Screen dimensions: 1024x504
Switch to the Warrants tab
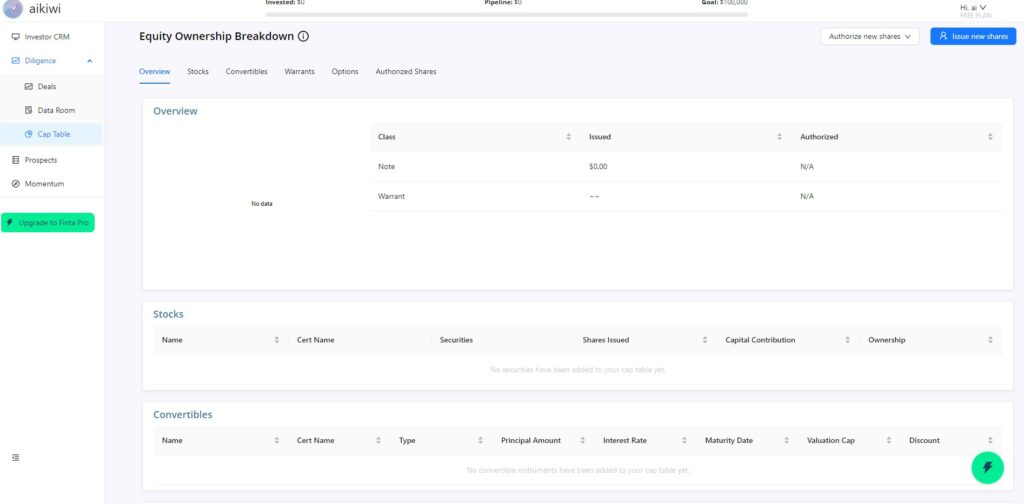click(x=299, y=72)
